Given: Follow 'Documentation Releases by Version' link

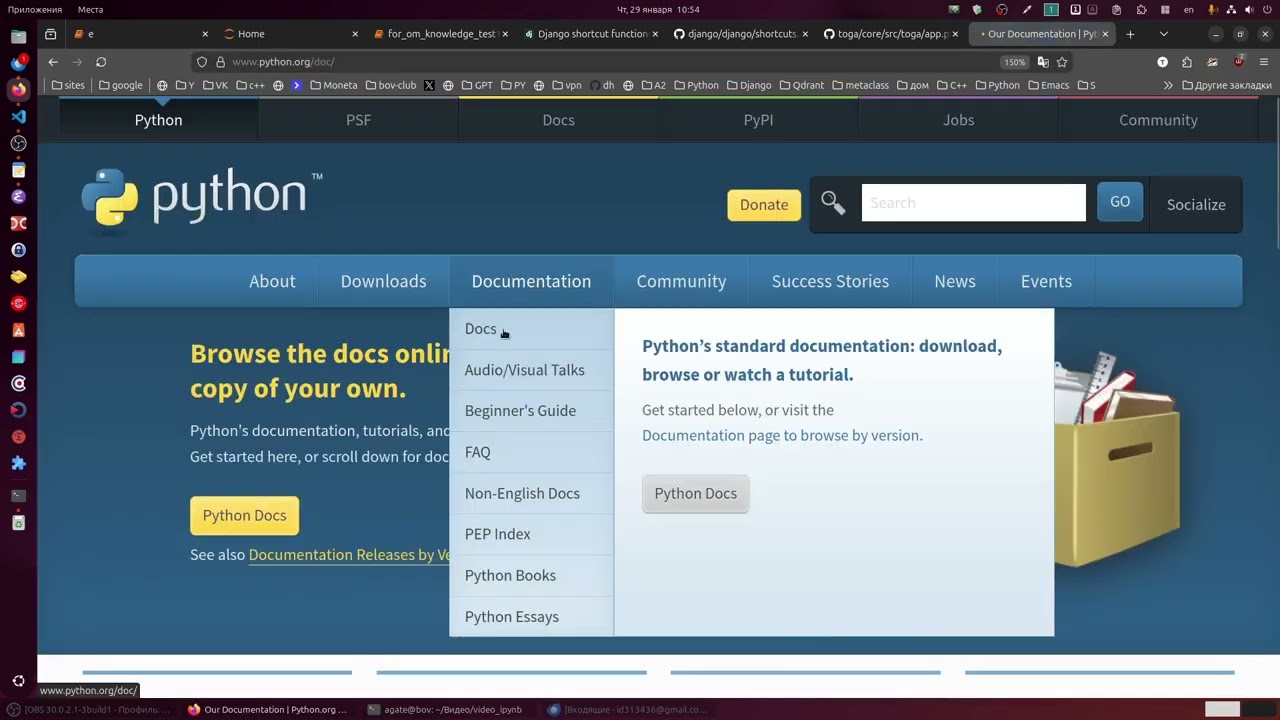Looking at the screenshot, I should click(349, 554).
